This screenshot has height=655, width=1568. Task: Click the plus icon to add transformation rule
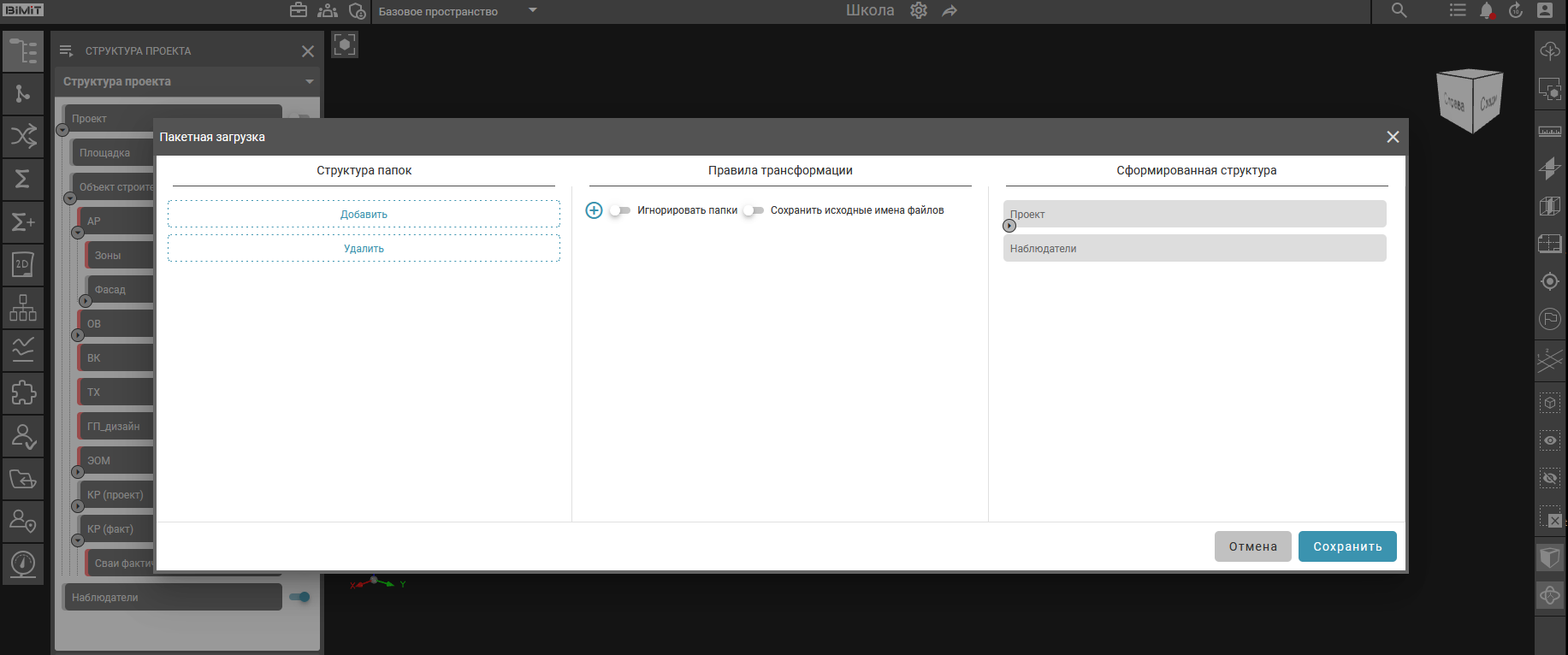594,210
